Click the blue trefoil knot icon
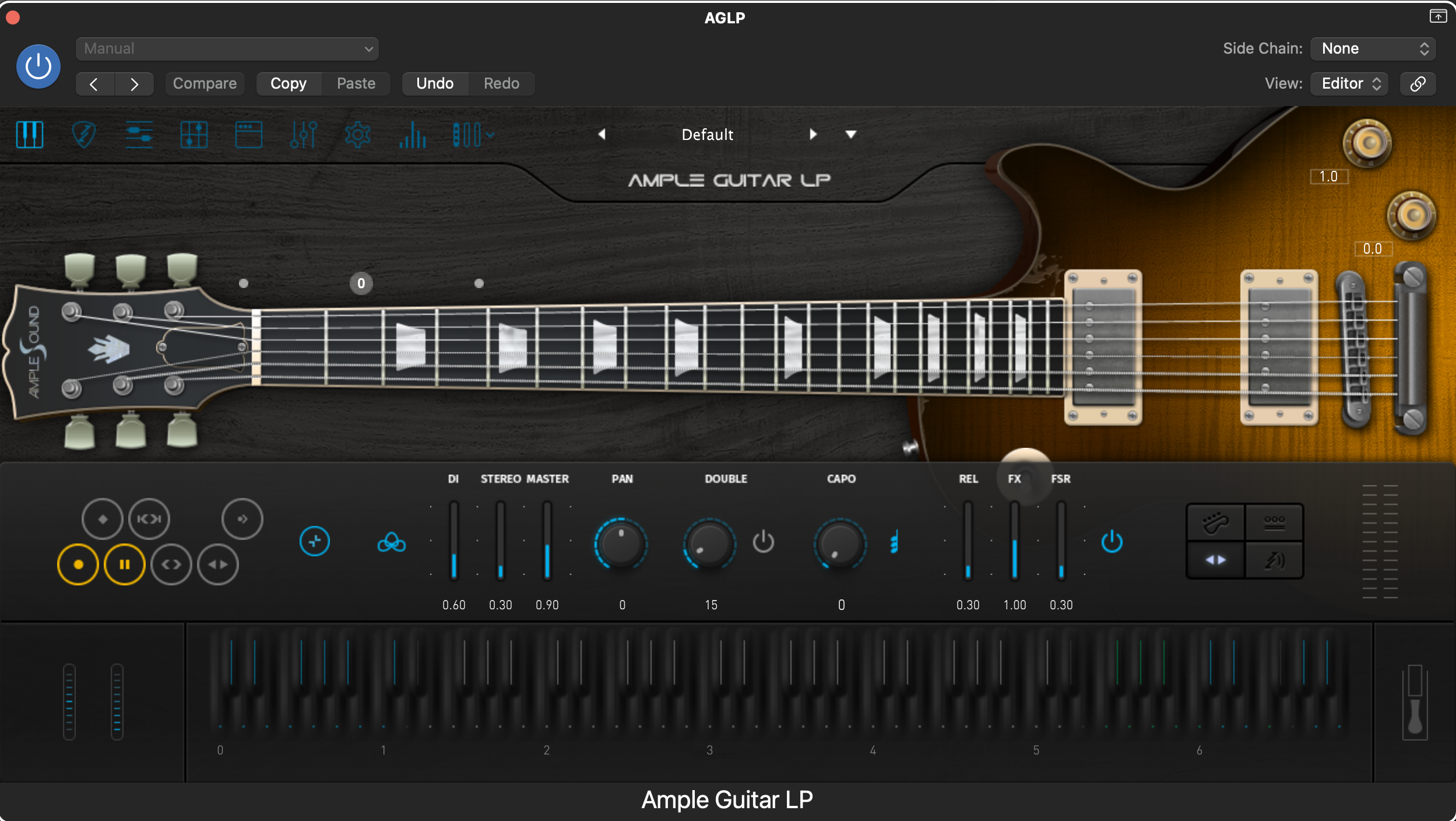The height and width of the screenshot is (821, 1456). 391,543
